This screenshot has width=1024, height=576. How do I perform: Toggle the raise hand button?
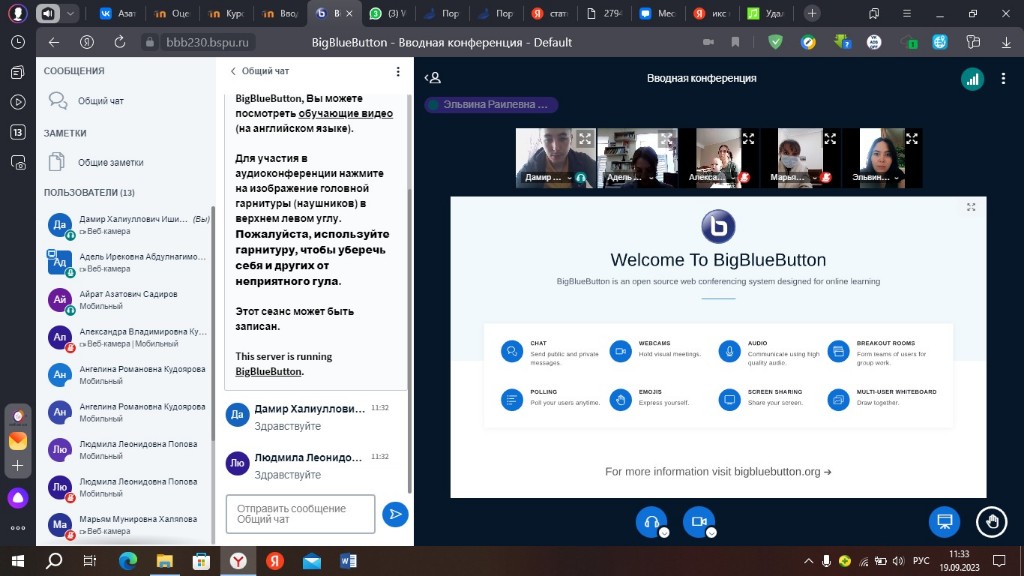[992, 521]
